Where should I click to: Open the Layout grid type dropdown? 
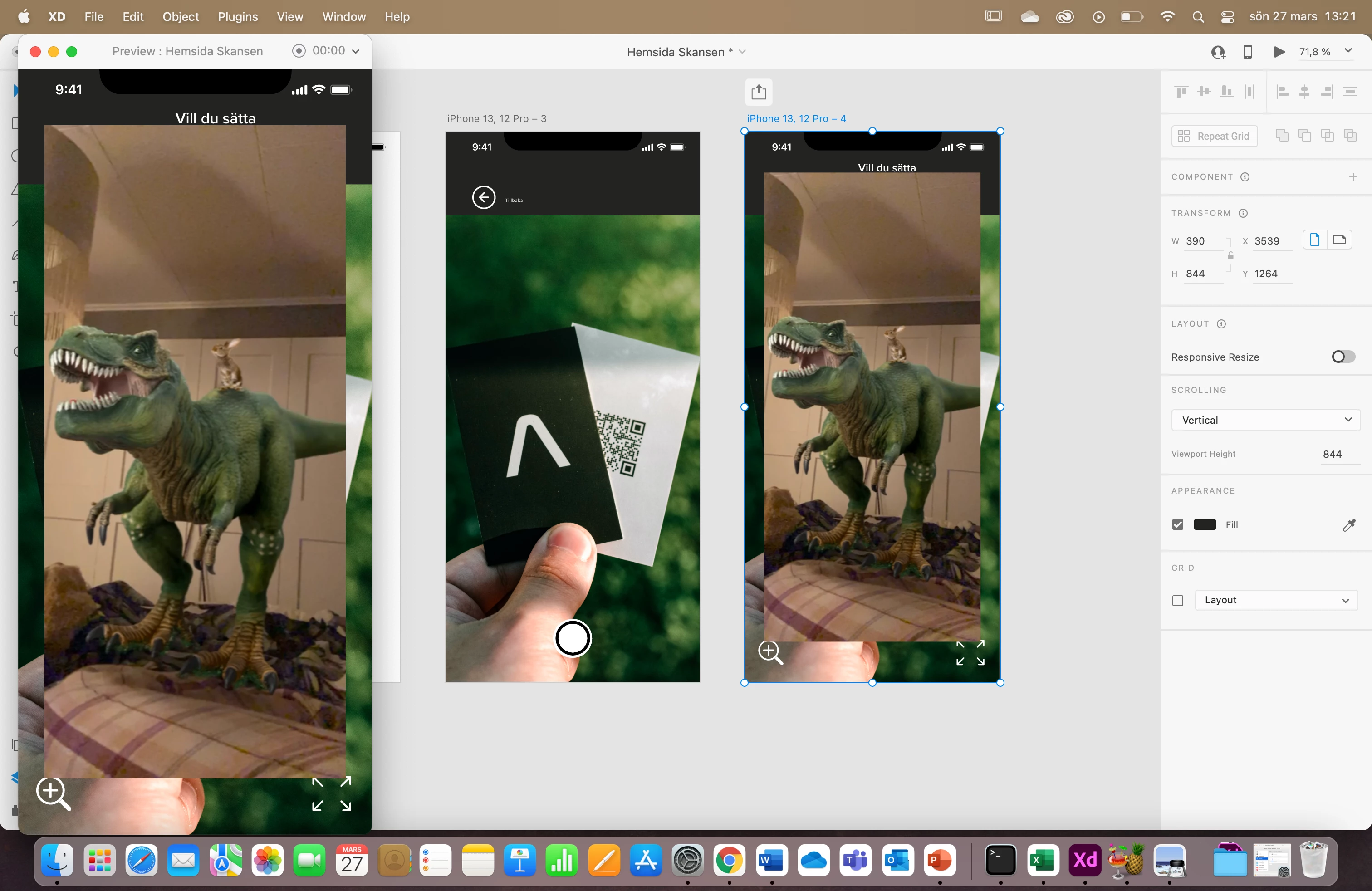point(1276,600)
